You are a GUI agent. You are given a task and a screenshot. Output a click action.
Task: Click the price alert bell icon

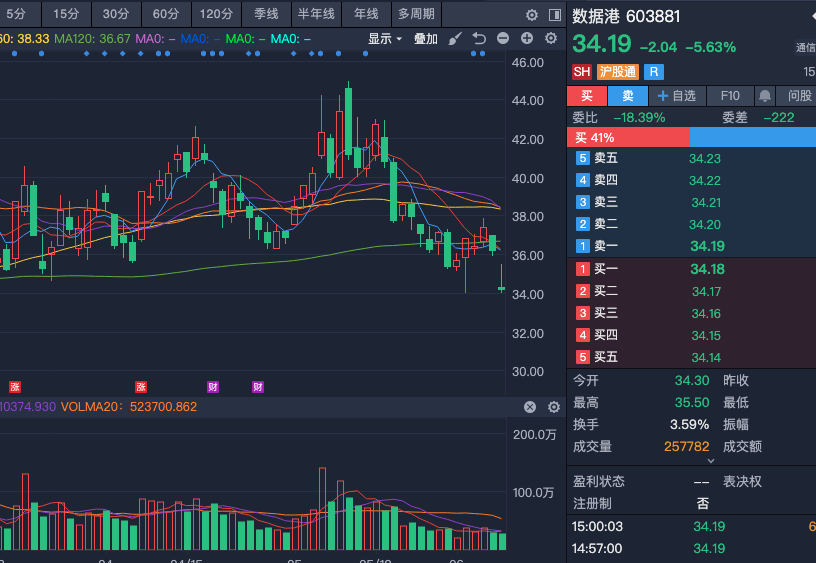coord(764,96)
